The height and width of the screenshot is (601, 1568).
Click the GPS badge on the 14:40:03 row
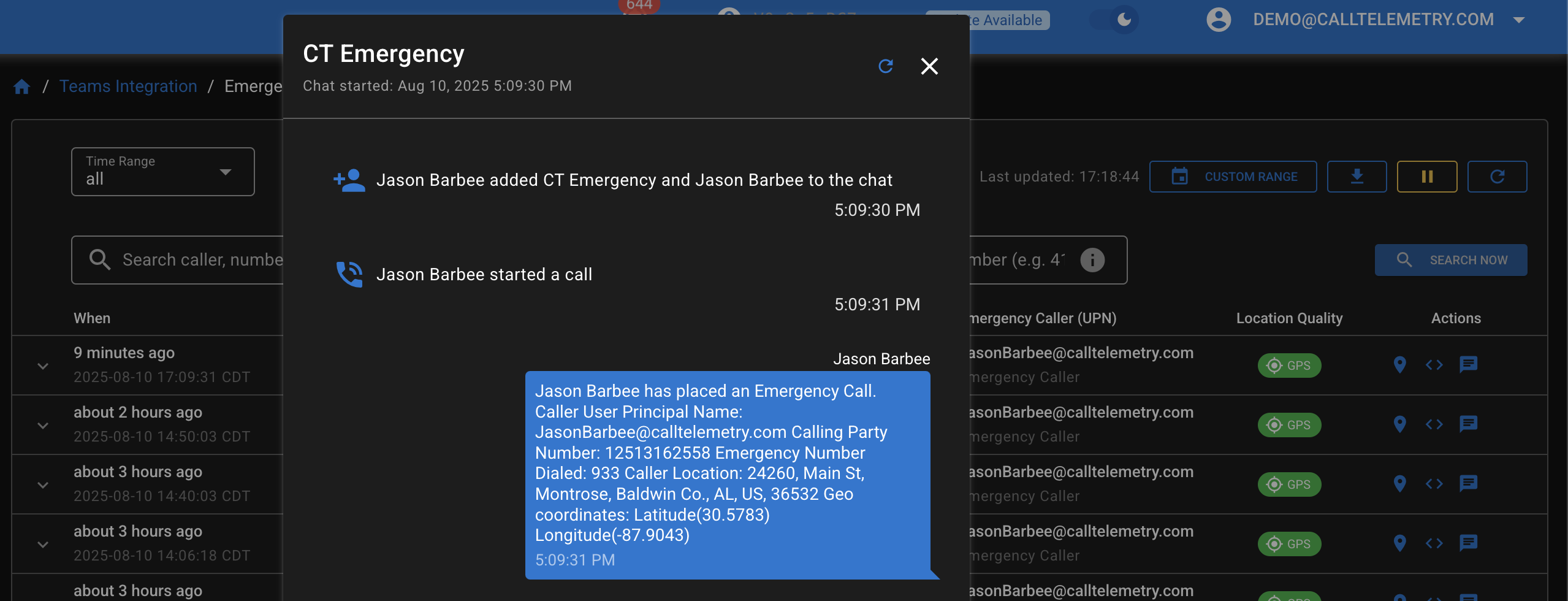click(1289, 484)
